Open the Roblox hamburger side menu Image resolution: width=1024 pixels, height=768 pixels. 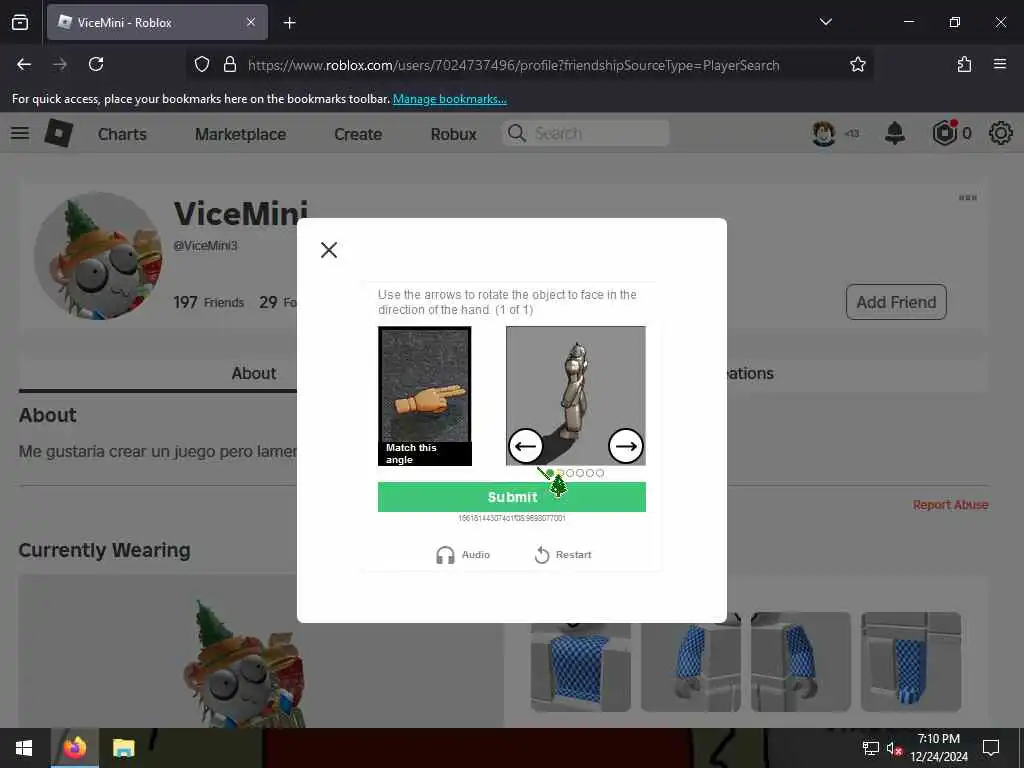tap(20, 133)
